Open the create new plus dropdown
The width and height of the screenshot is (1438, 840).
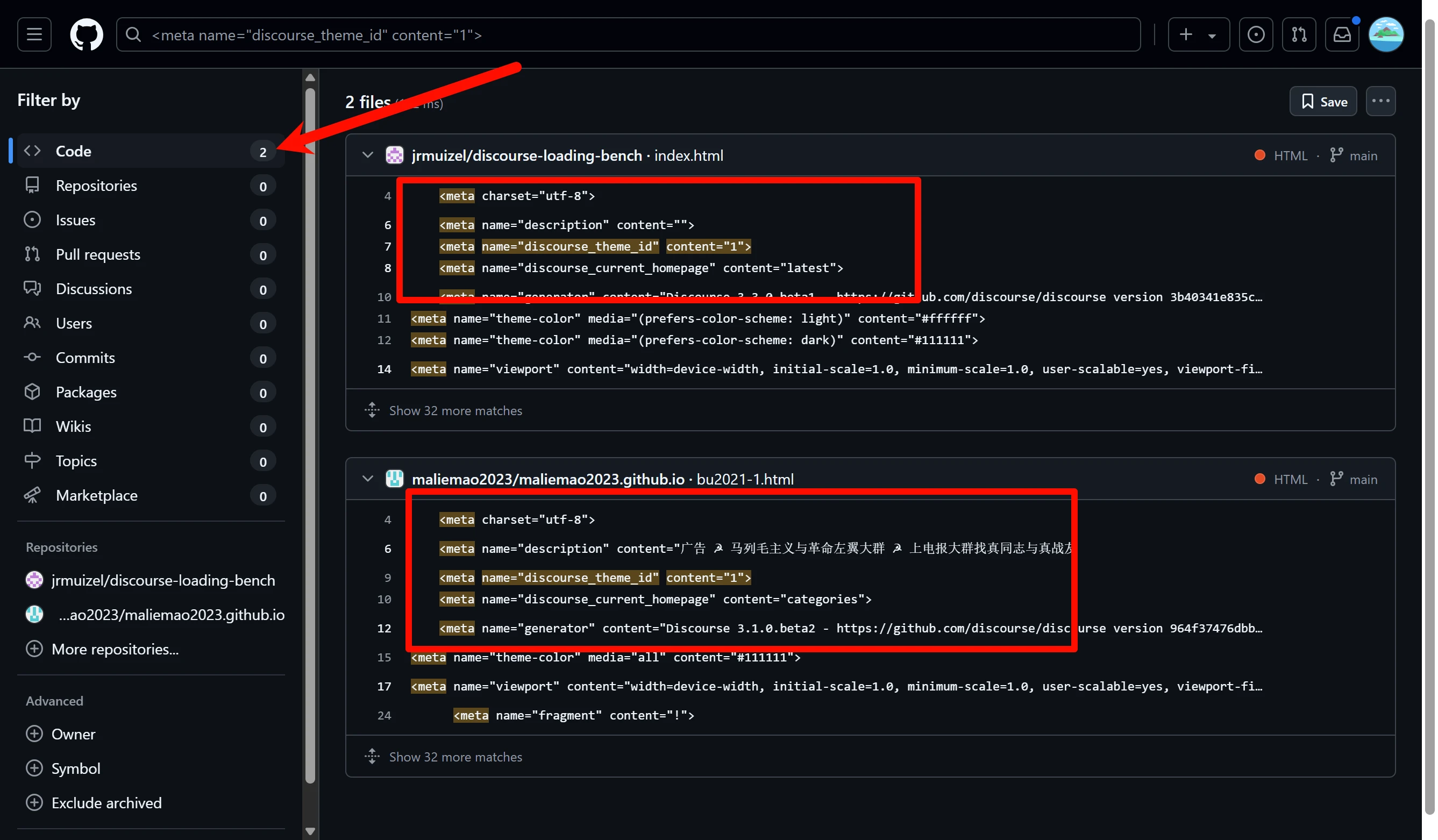coord(1198,35)
